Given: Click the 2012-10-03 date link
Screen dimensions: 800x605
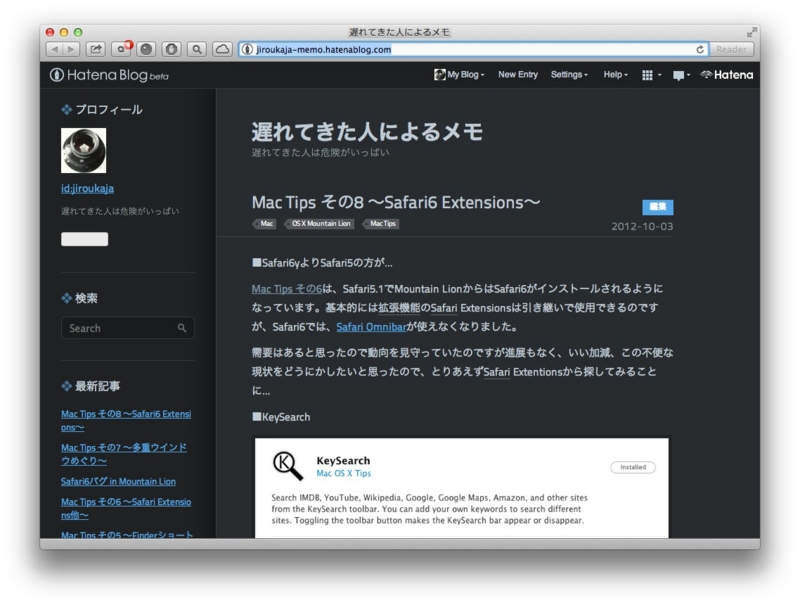Looking at the screenshot, I should tap(642, 226).
